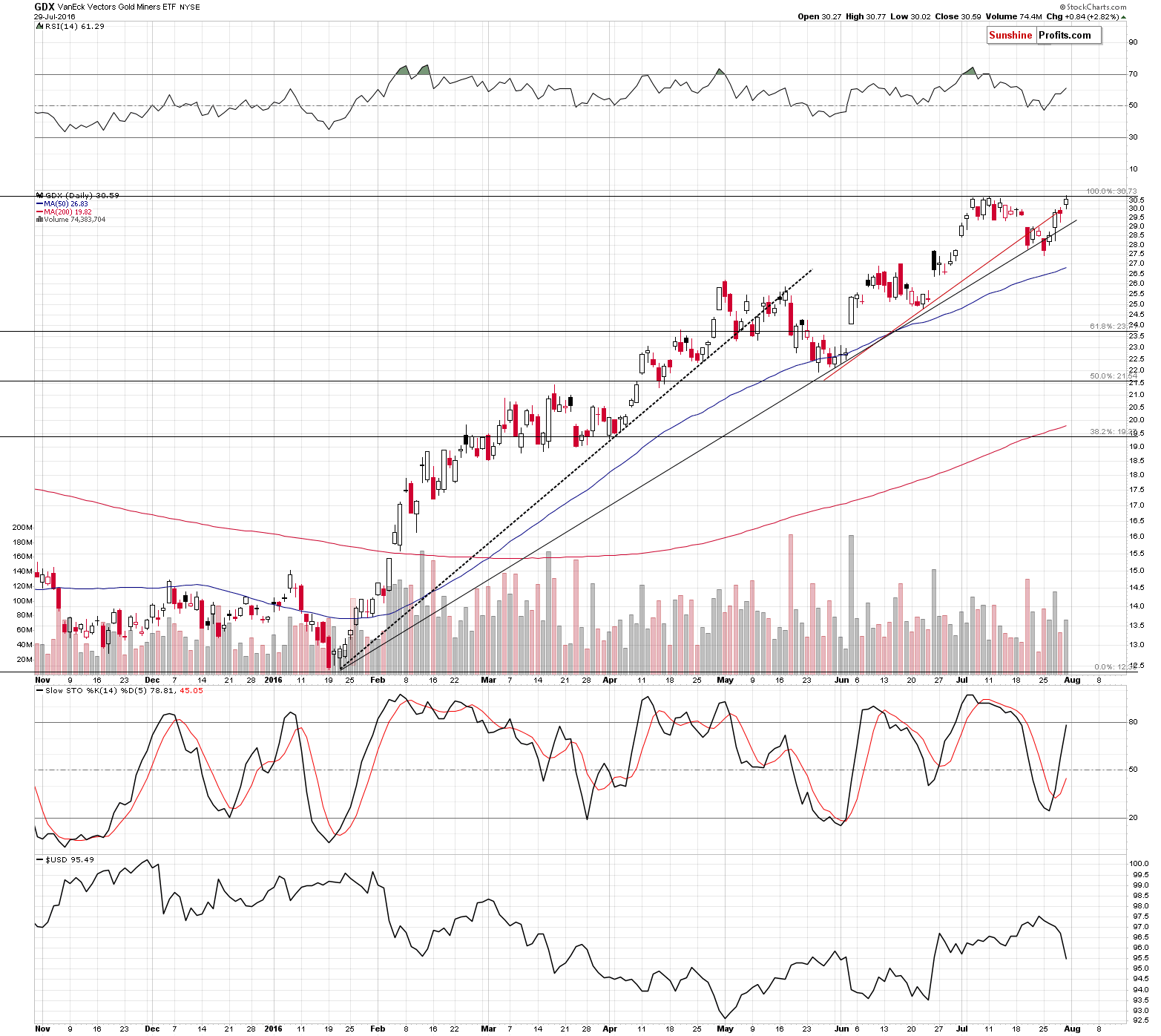Click Jul on the bottom date axis
Screen dimensions: 1161x1036
[962, 1029]
